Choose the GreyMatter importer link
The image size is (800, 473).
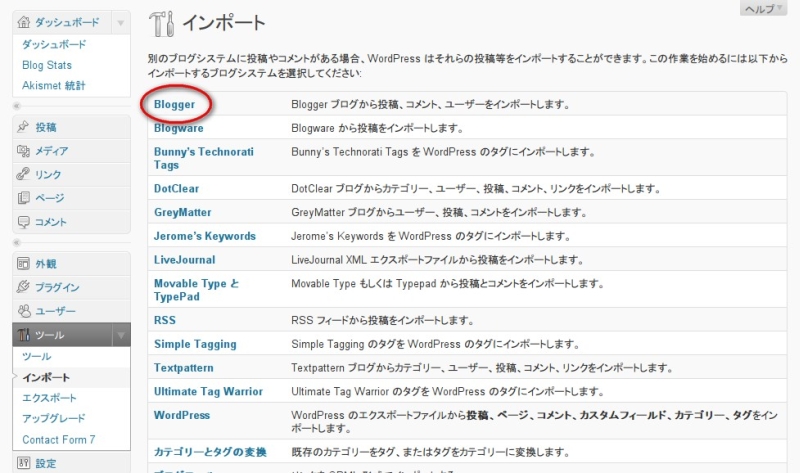pyautogui.click(x=182, y=212)
